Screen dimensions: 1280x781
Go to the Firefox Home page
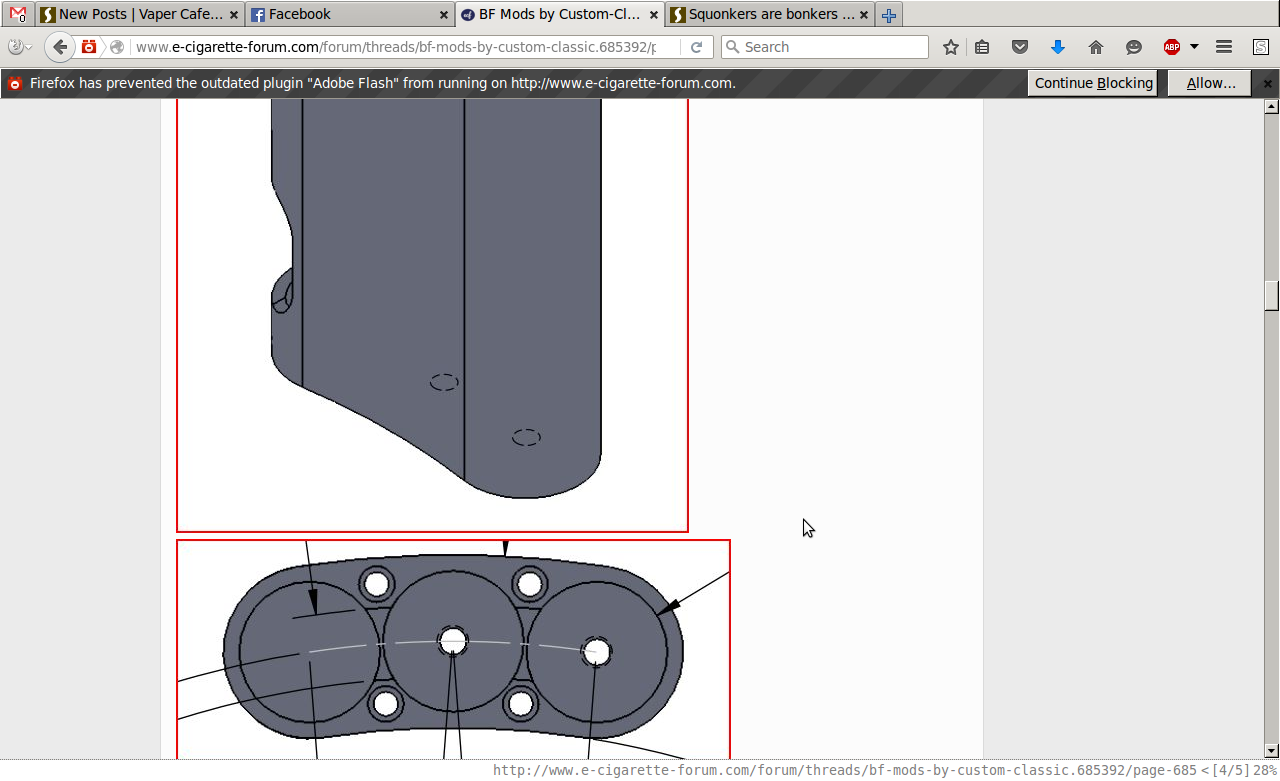[x=1096, y=47]
